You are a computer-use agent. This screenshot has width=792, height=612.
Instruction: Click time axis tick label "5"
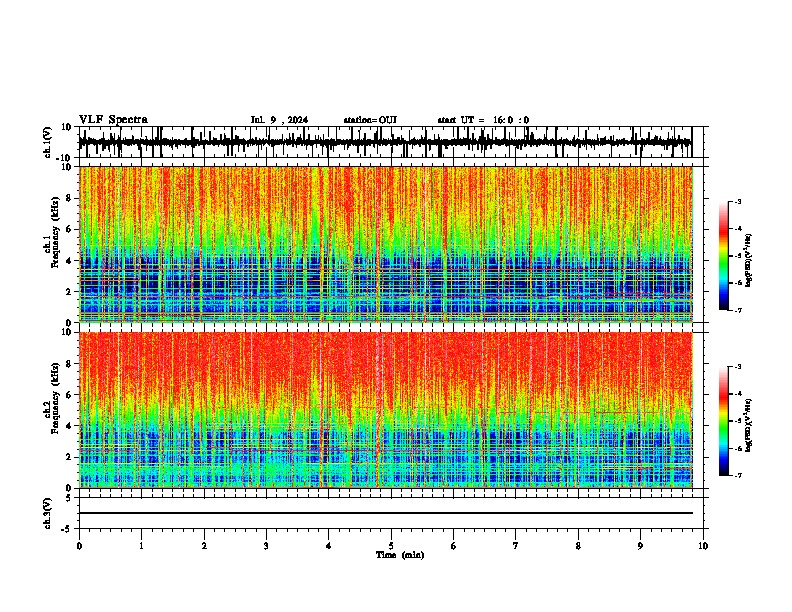pyautogui.click(x=391, y=546)
